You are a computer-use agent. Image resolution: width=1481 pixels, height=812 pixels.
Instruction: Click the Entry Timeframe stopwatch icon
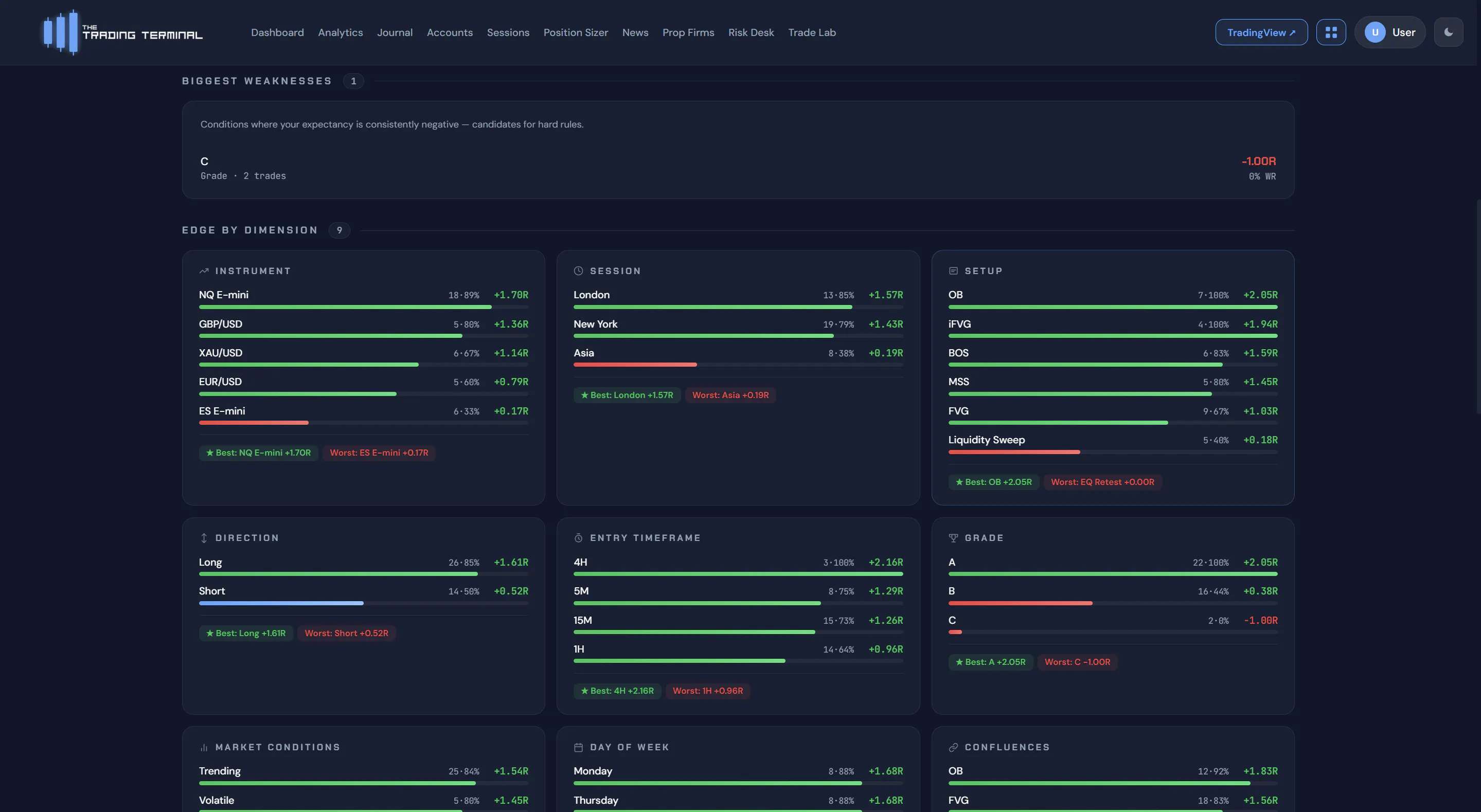[578, 538]
